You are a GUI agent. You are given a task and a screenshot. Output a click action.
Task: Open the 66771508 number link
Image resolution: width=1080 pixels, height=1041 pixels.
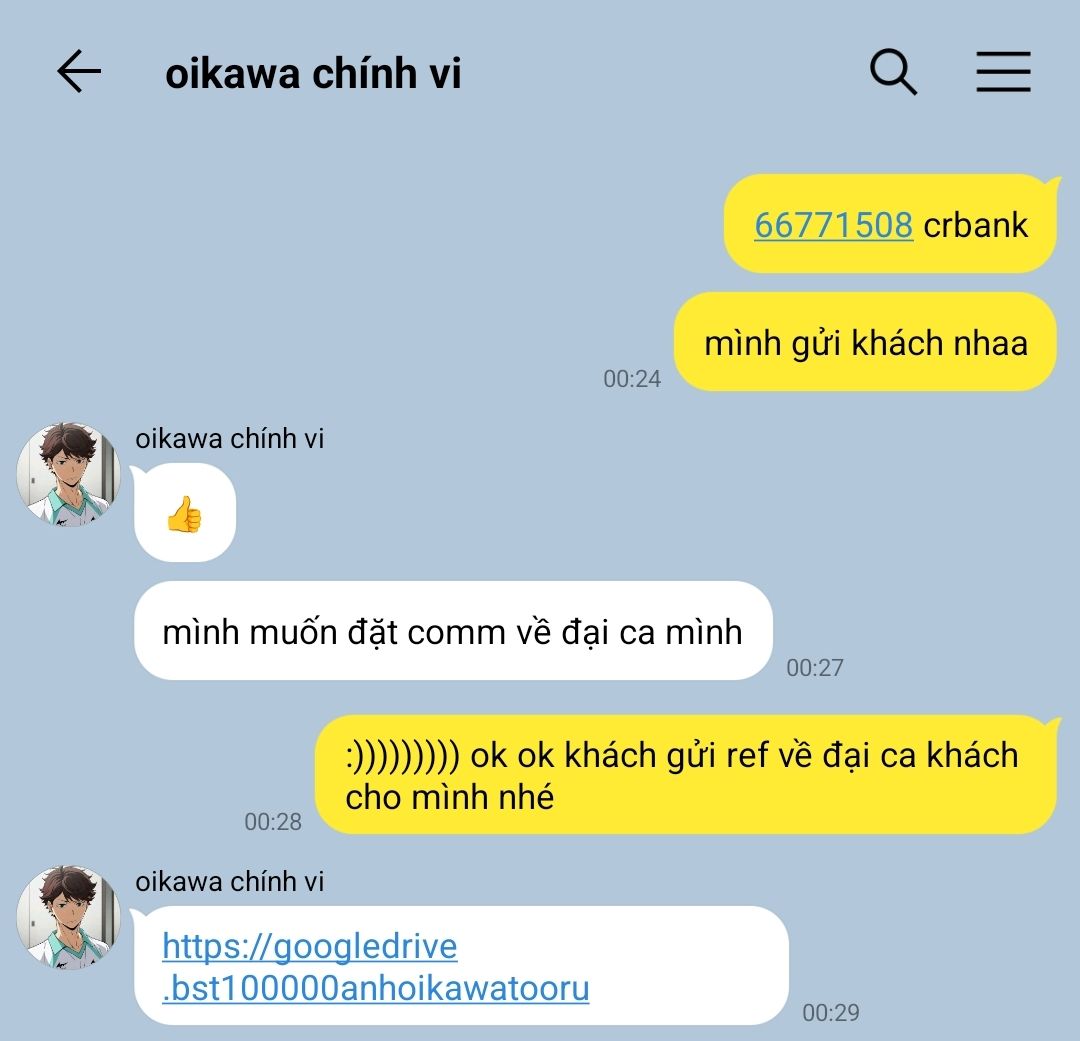coord(833,225)
